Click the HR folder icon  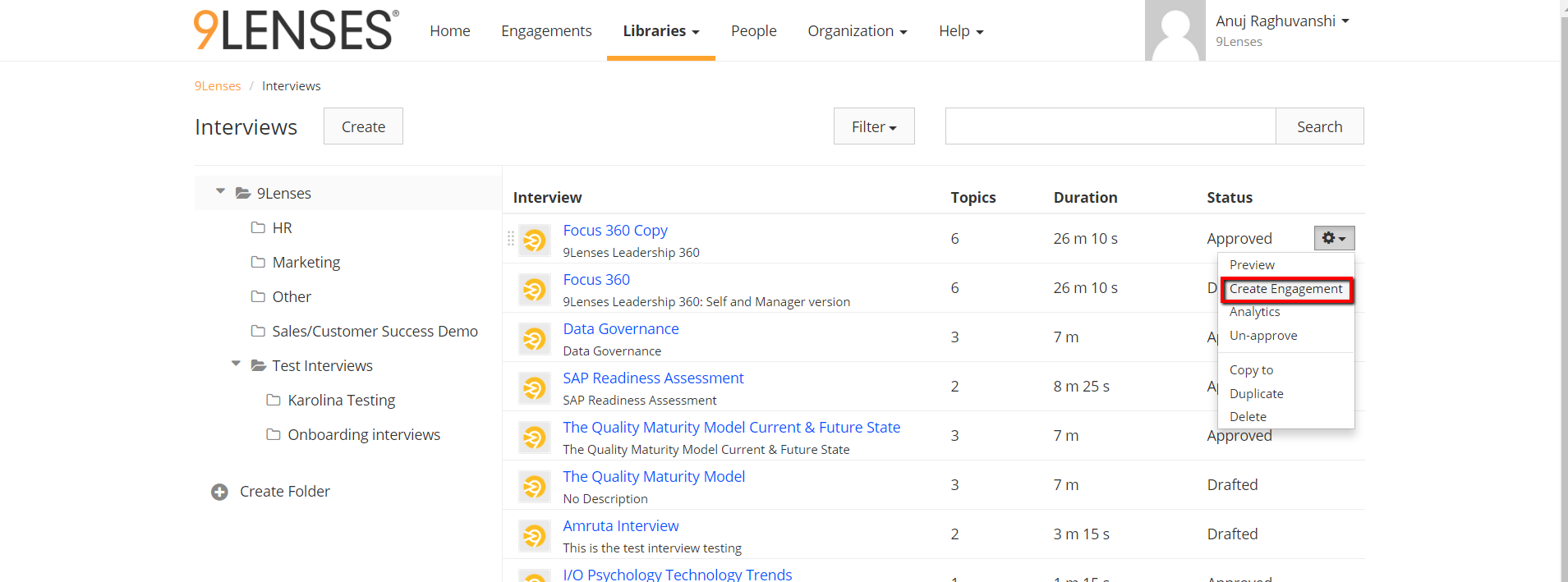258,227
